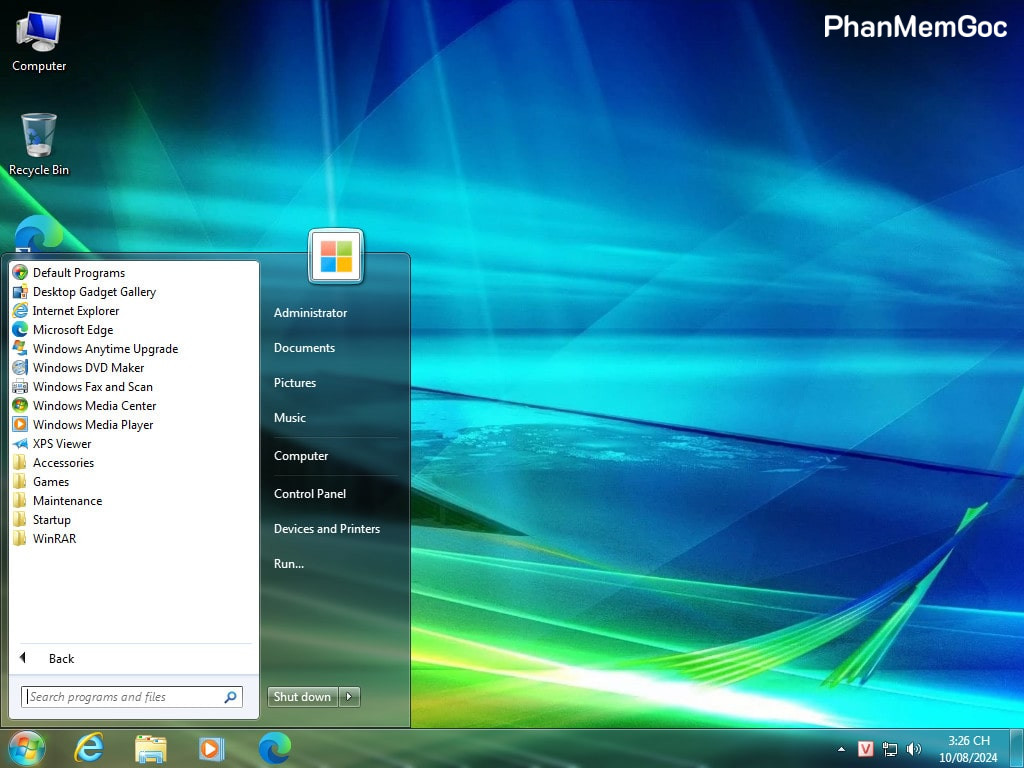Go Back to the previous Start menu view
This screenshot has height=768, width=1024.
pos(60,659)
